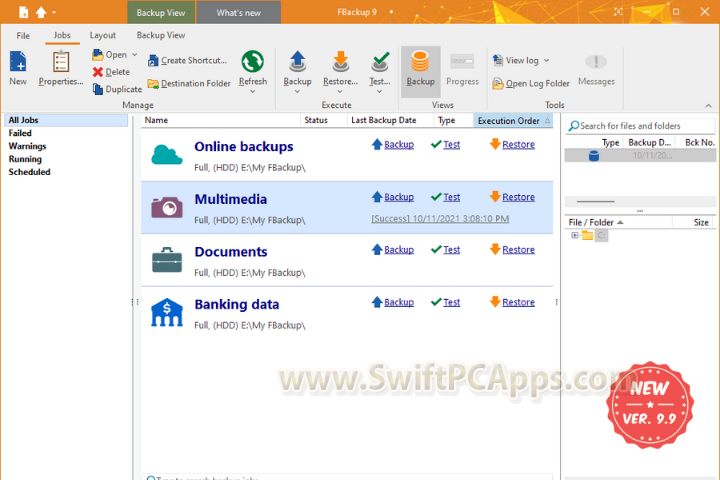Expand the Refresh dropdown arrow
The height and width of the screenshot is (480, 720).
253,92
